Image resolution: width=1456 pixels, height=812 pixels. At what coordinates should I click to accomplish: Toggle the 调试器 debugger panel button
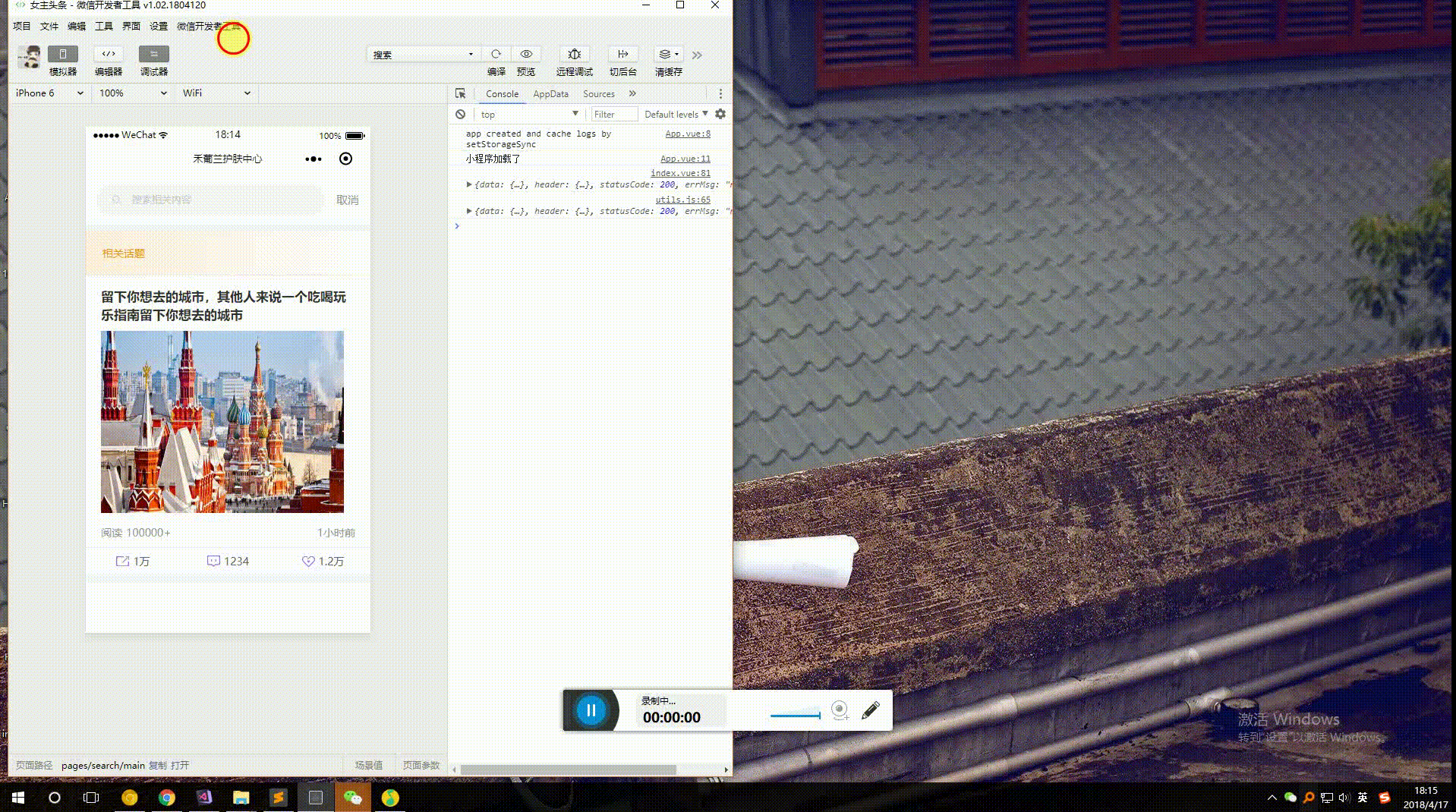click(x=154, y=54)
